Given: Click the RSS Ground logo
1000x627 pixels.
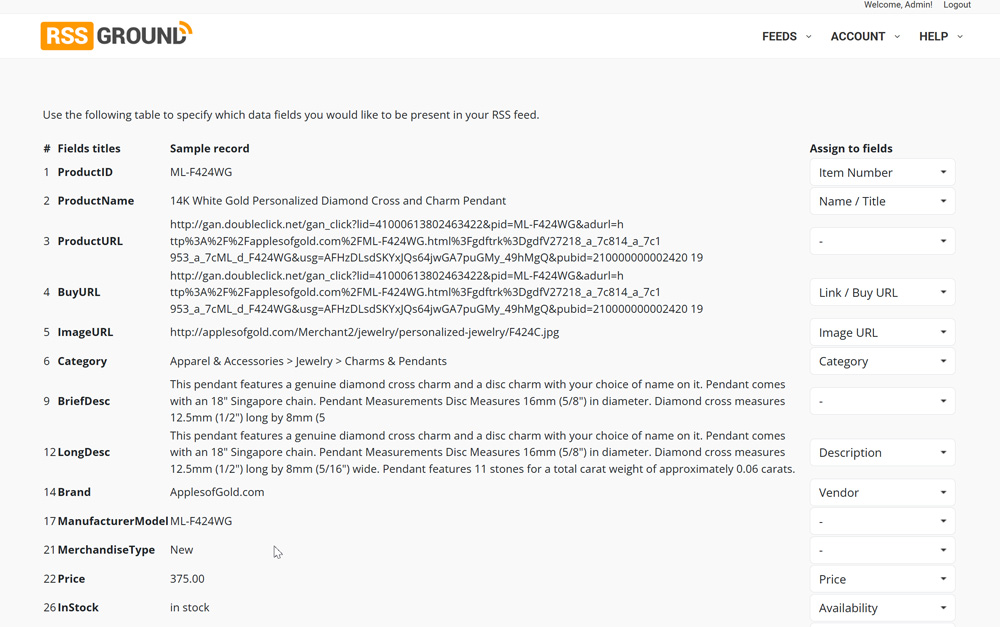Looking at the screenshot, I should [x=116, y=35].
